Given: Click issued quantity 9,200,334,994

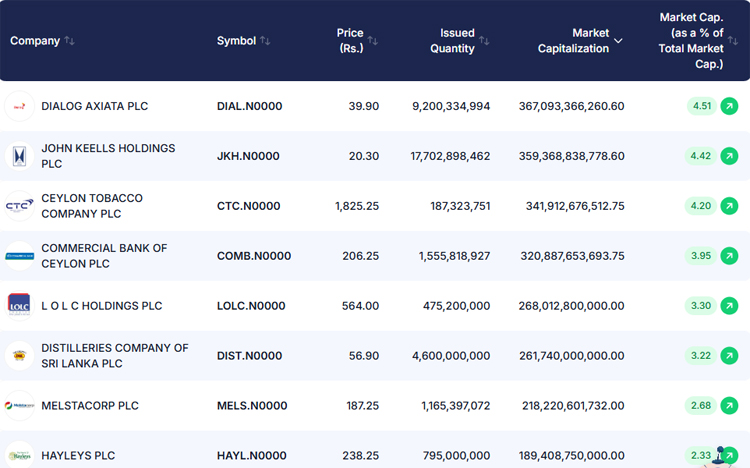Looking at the screenshot, I should [x=451, y=106].
